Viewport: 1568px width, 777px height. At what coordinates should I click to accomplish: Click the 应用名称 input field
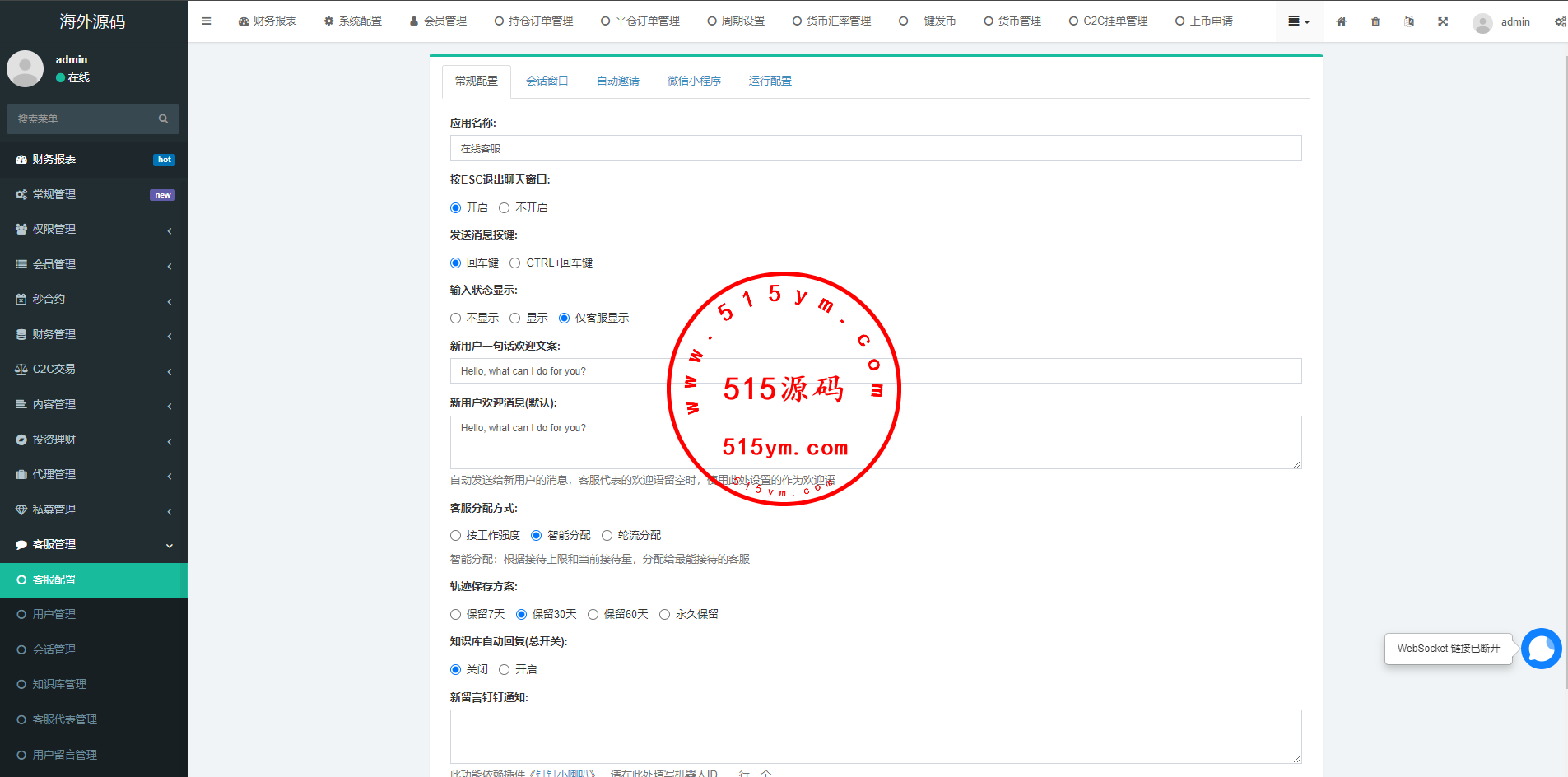(x=875, y=148)
